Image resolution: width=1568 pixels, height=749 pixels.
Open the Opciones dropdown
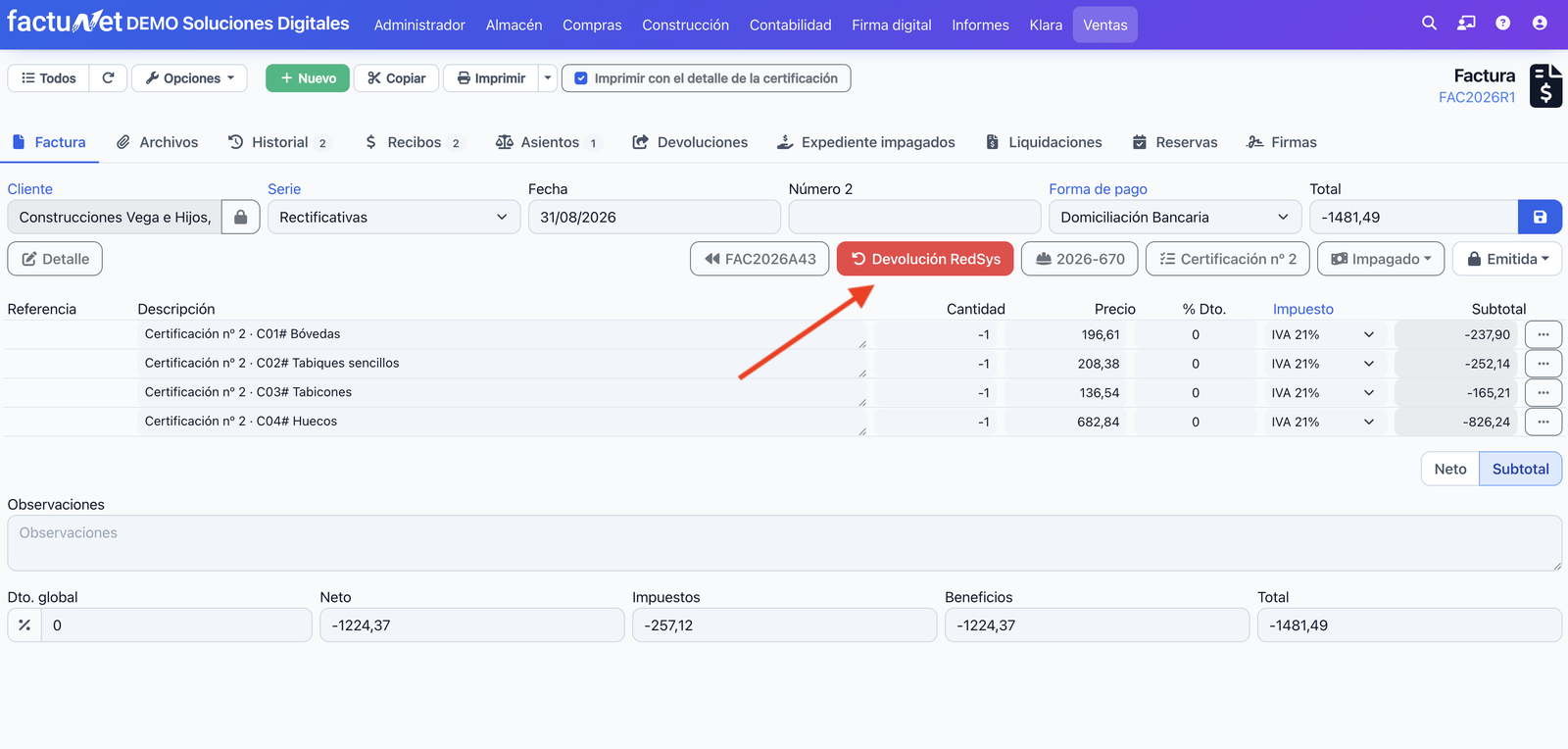point(189,78)
